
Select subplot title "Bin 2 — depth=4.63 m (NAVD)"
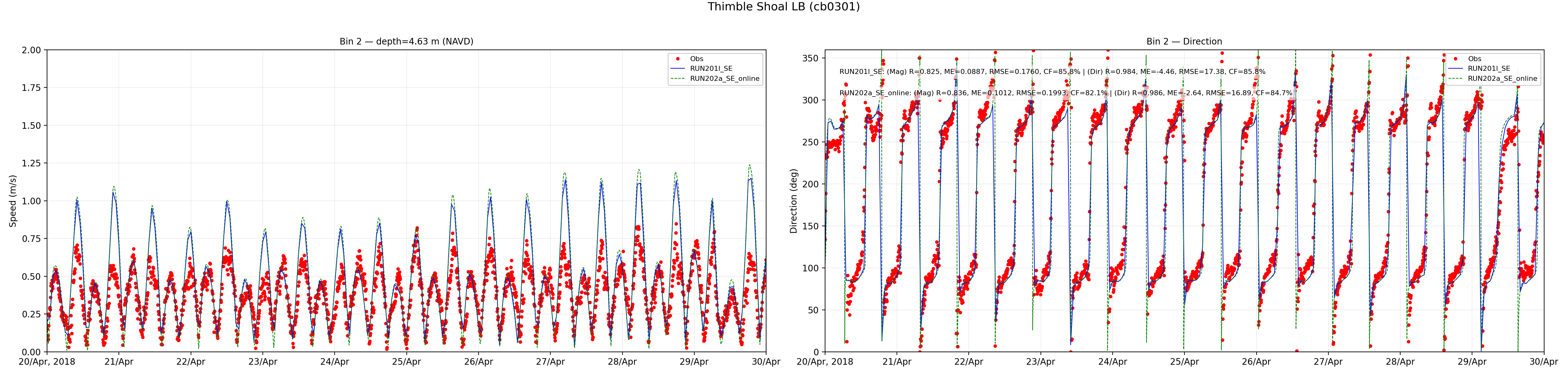pos(406,41)
